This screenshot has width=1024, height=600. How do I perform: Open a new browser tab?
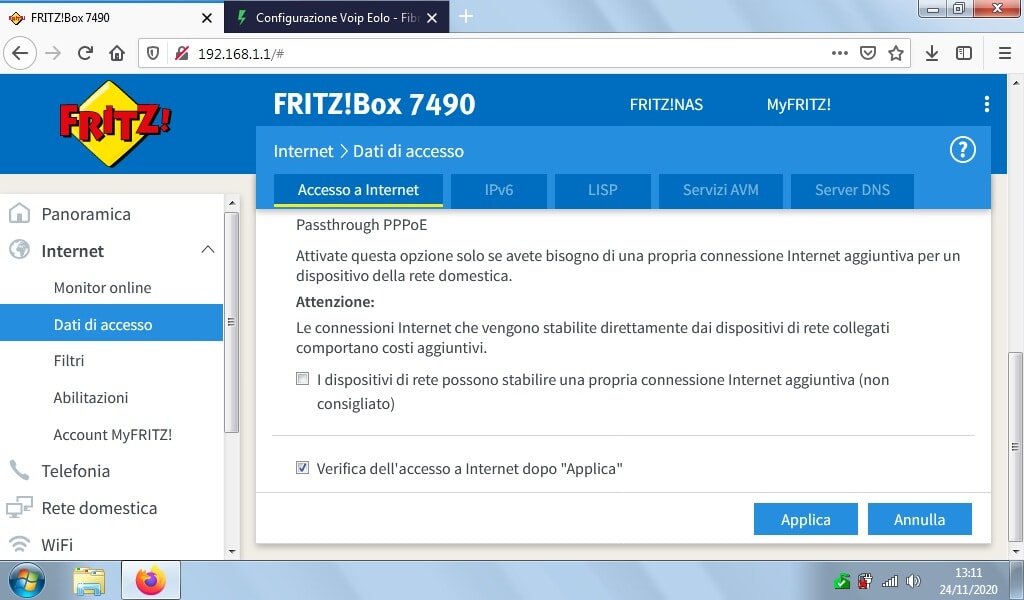click(466, 17)
